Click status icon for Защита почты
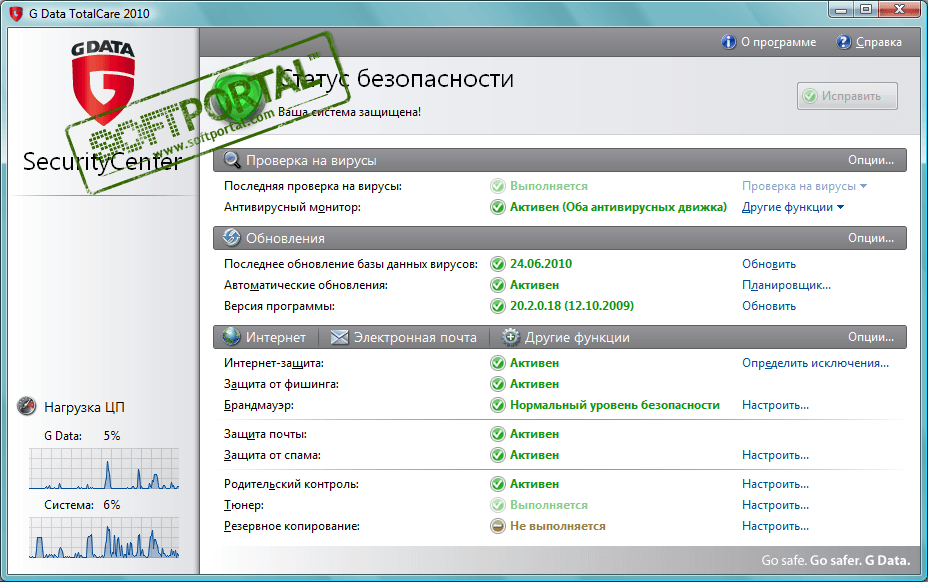 pos(498,434)
